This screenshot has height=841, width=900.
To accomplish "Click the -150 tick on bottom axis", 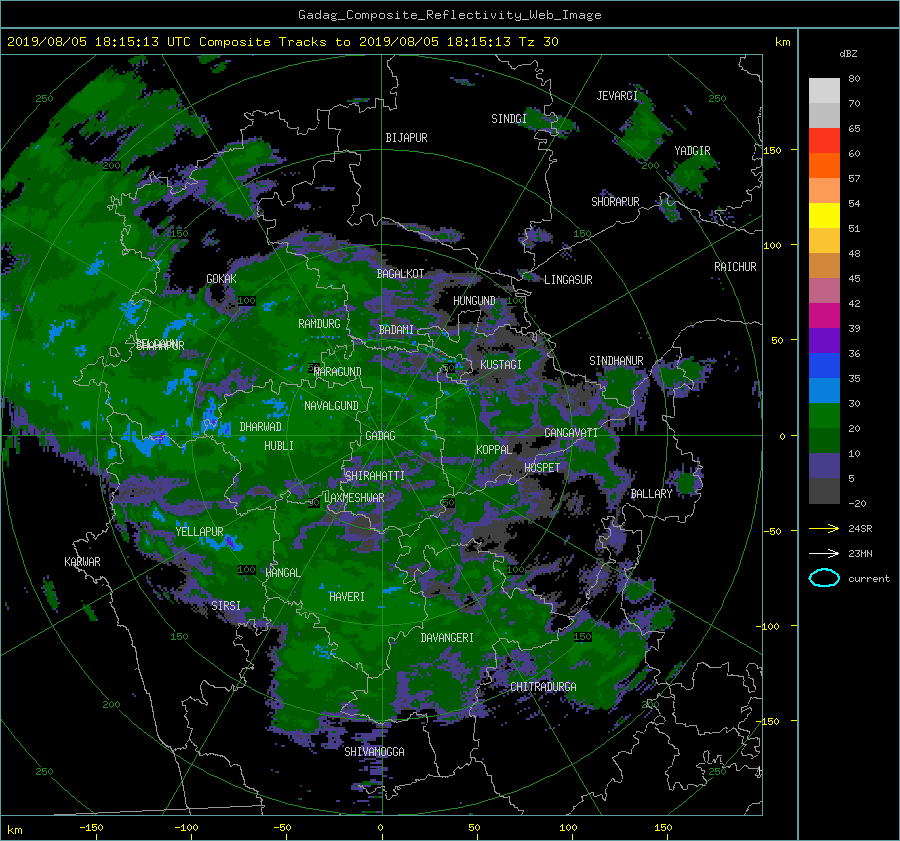I will coord(91,828).
